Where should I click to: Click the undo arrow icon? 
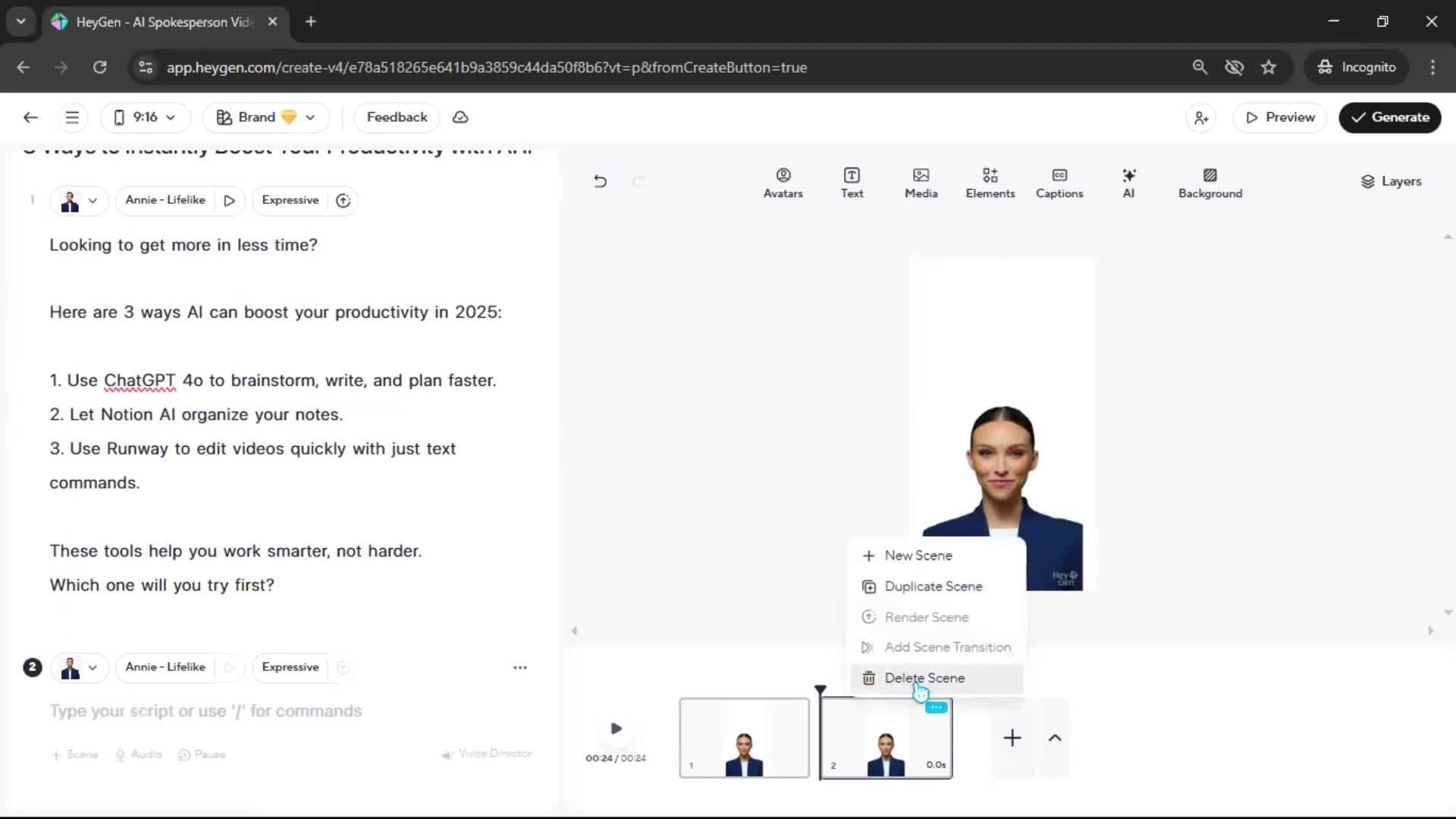click(600, 181)
